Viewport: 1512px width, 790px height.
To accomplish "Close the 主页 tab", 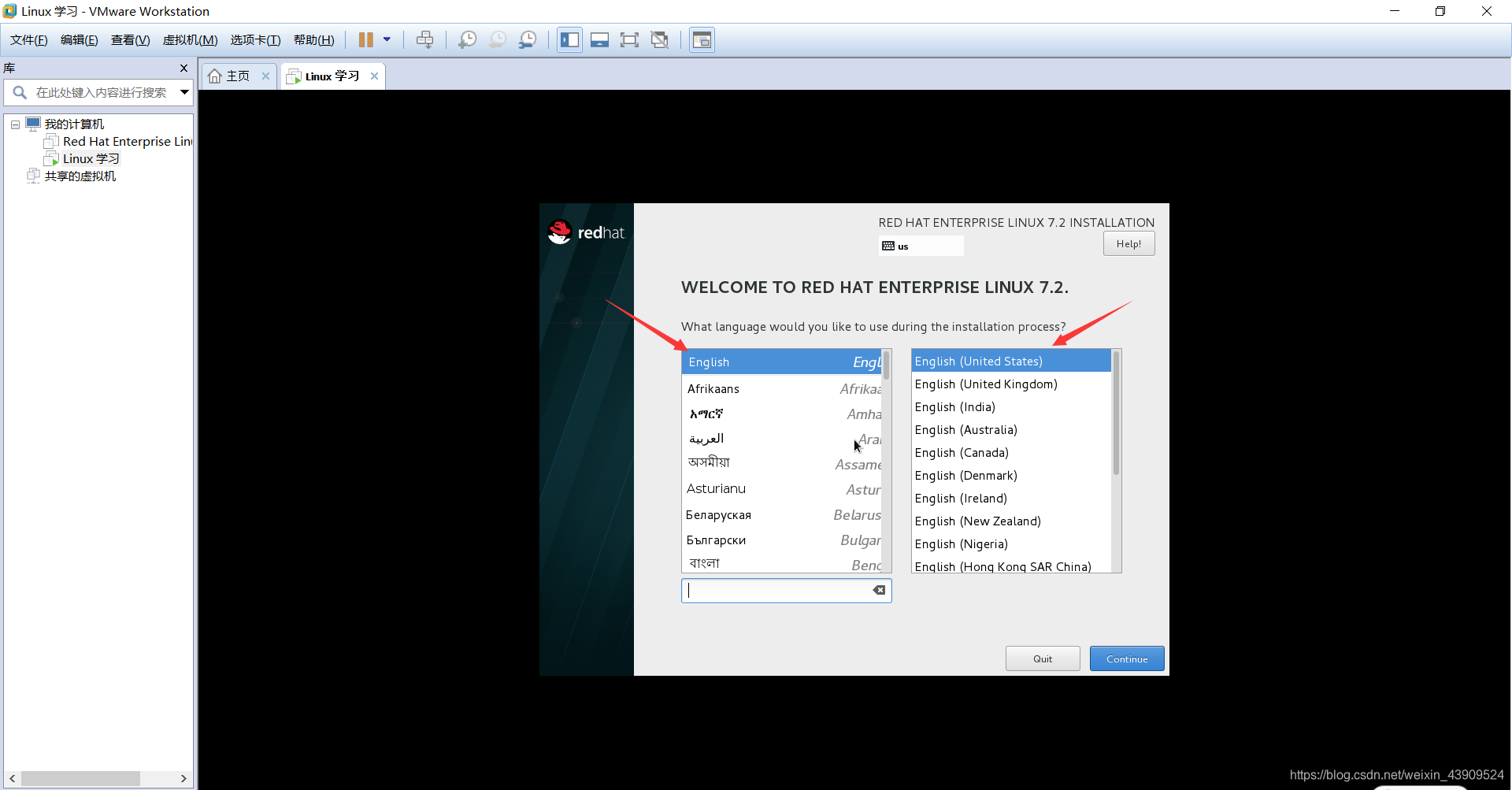I will 266,76.
